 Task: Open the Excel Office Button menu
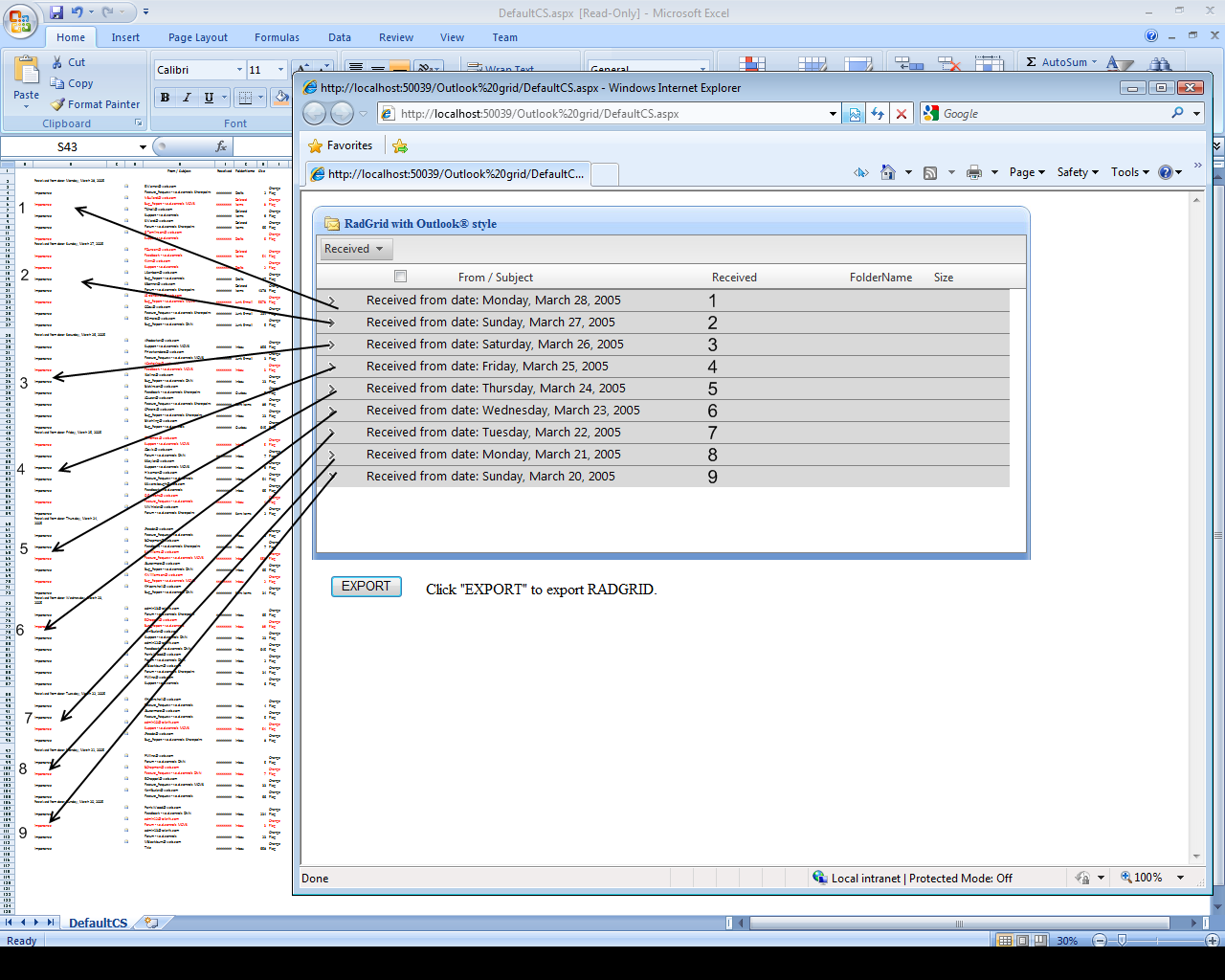click(x=20, y=20)
